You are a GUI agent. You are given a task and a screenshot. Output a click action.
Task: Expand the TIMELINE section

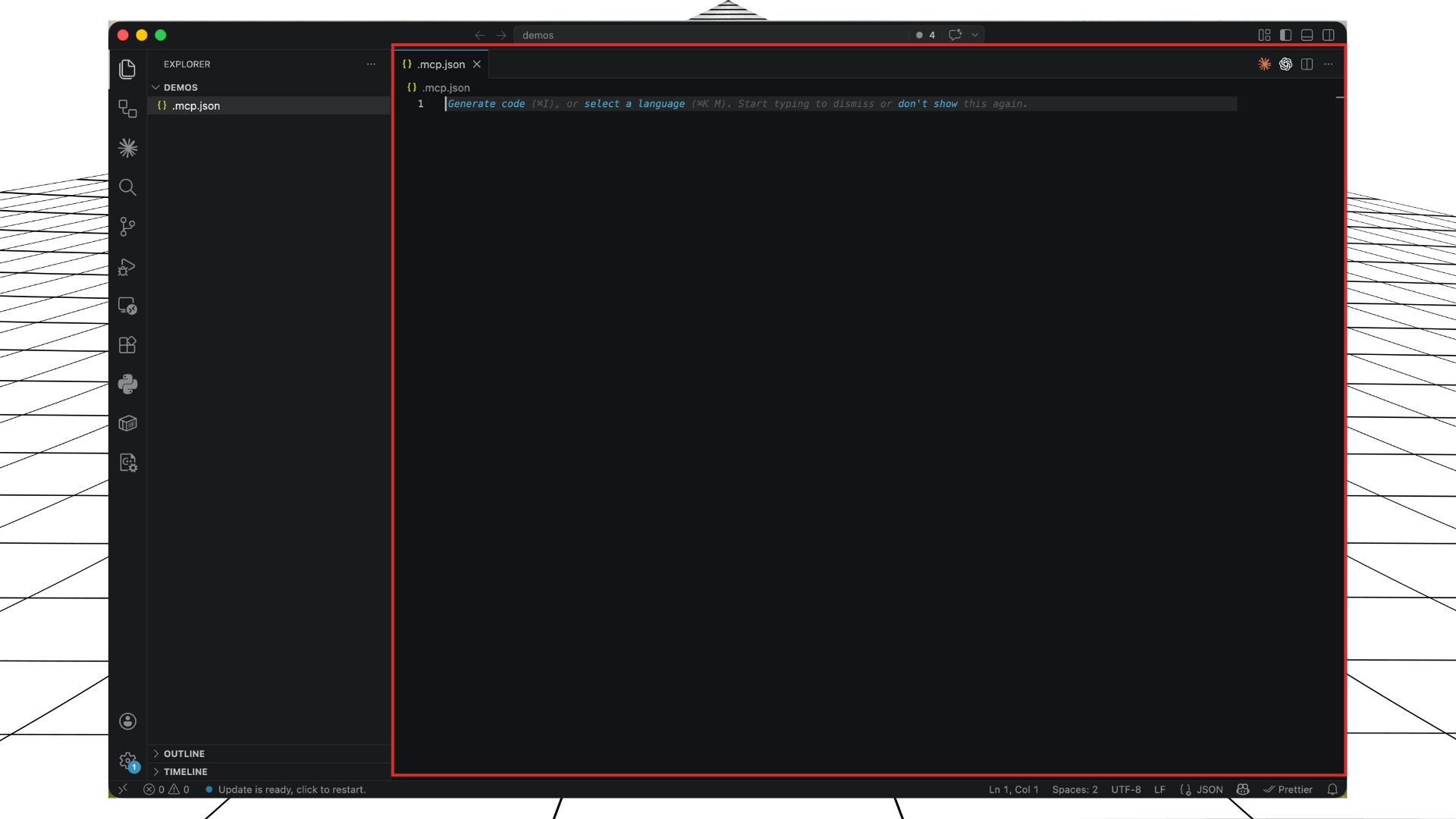pos(186,771)
